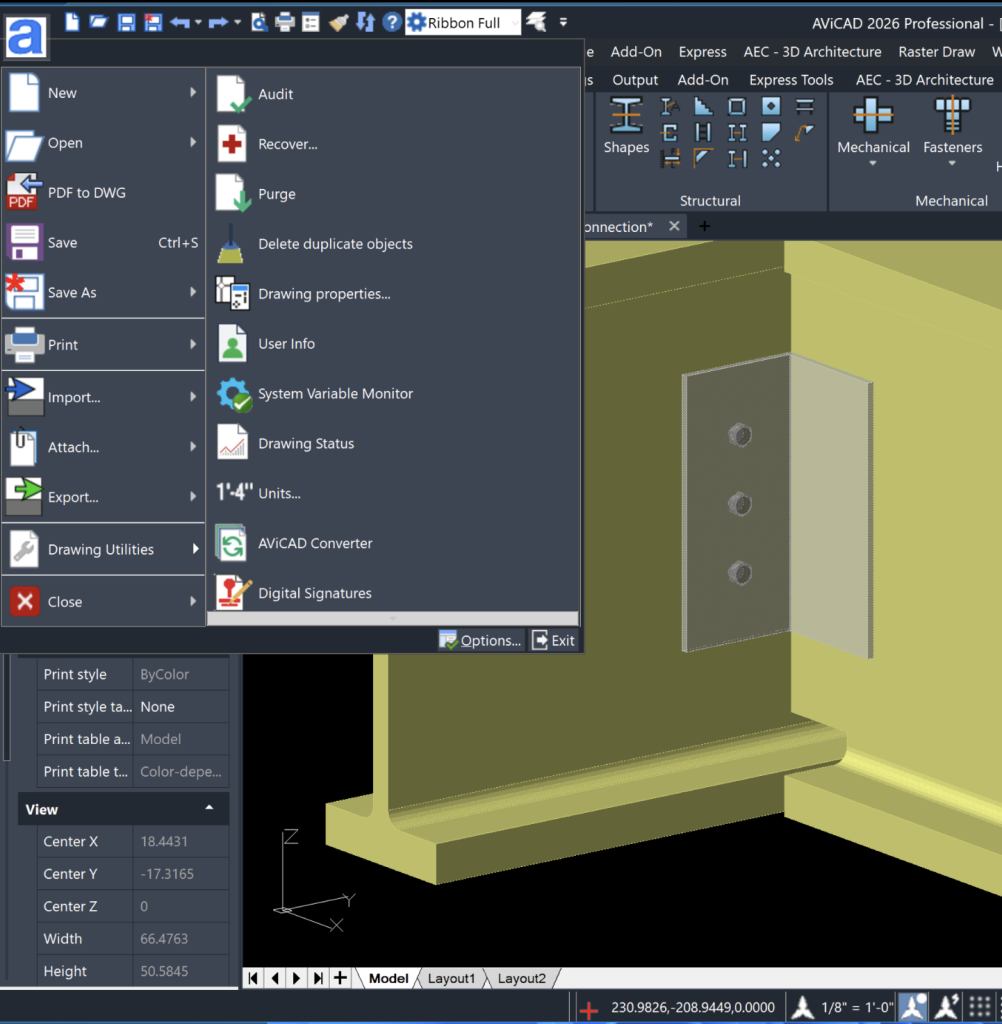Click the Redo arrow icon
This screenshot has width=1002, height=1024.
(x=218, y=23)
